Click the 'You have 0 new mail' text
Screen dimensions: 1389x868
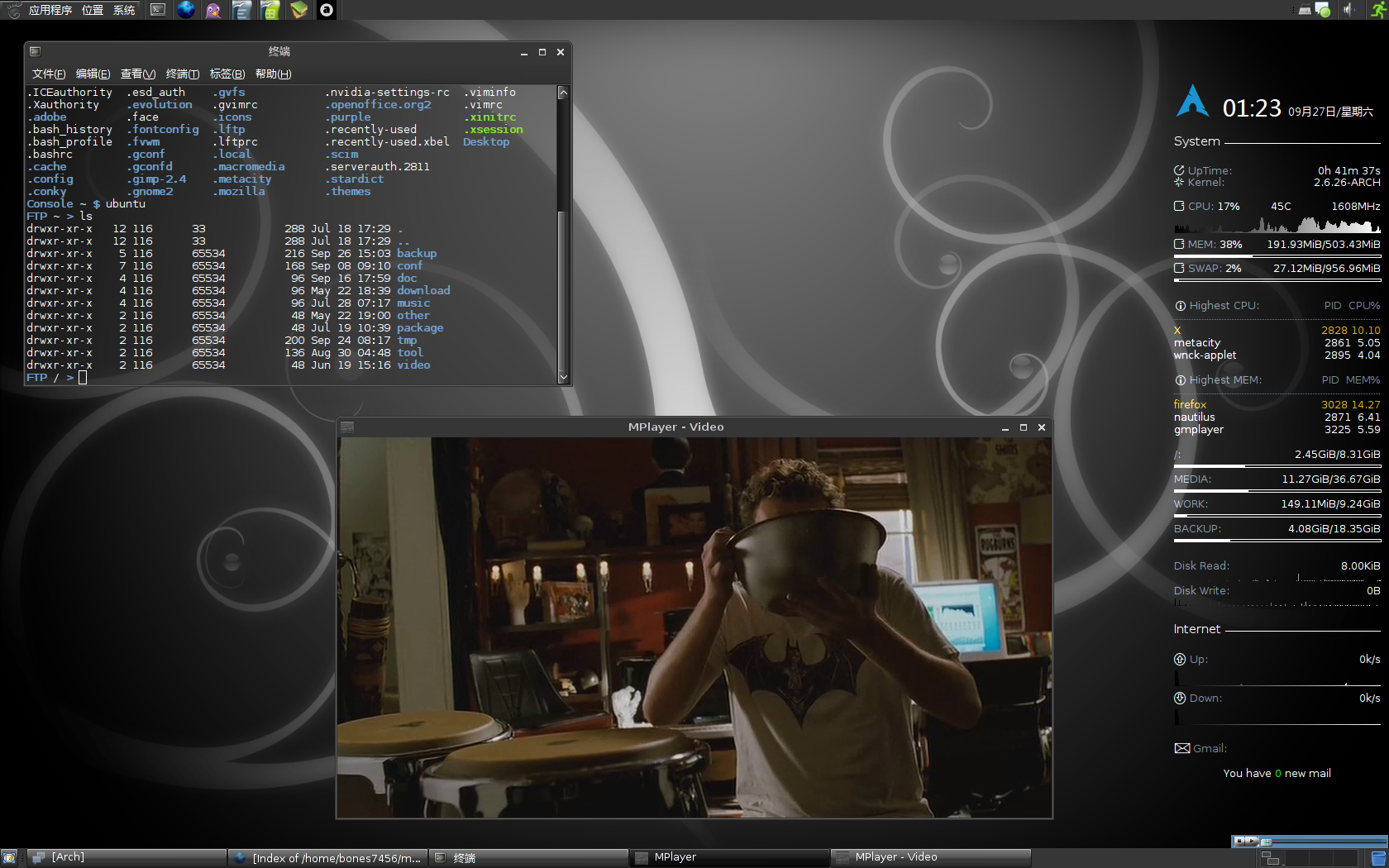point(1277,773)
